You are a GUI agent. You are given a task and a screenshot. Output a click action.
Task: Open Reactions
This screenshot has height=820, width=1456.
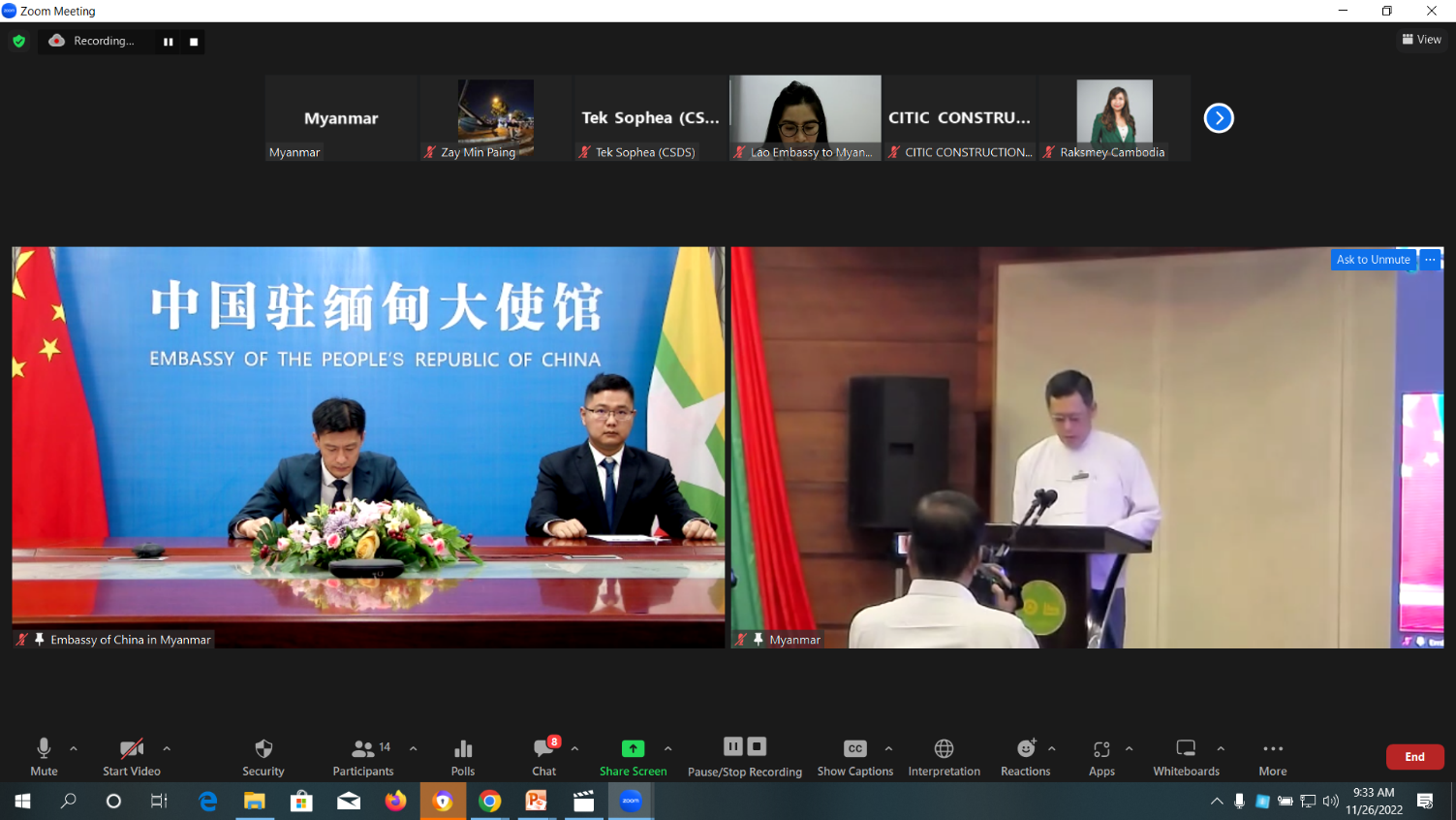tap(1025, 757)
